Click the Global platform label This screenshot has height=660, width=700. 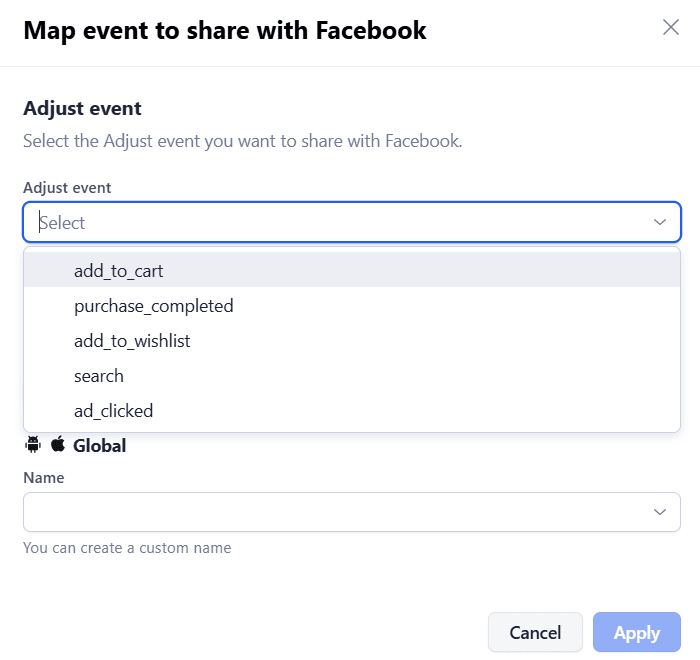tap(100, 446)
